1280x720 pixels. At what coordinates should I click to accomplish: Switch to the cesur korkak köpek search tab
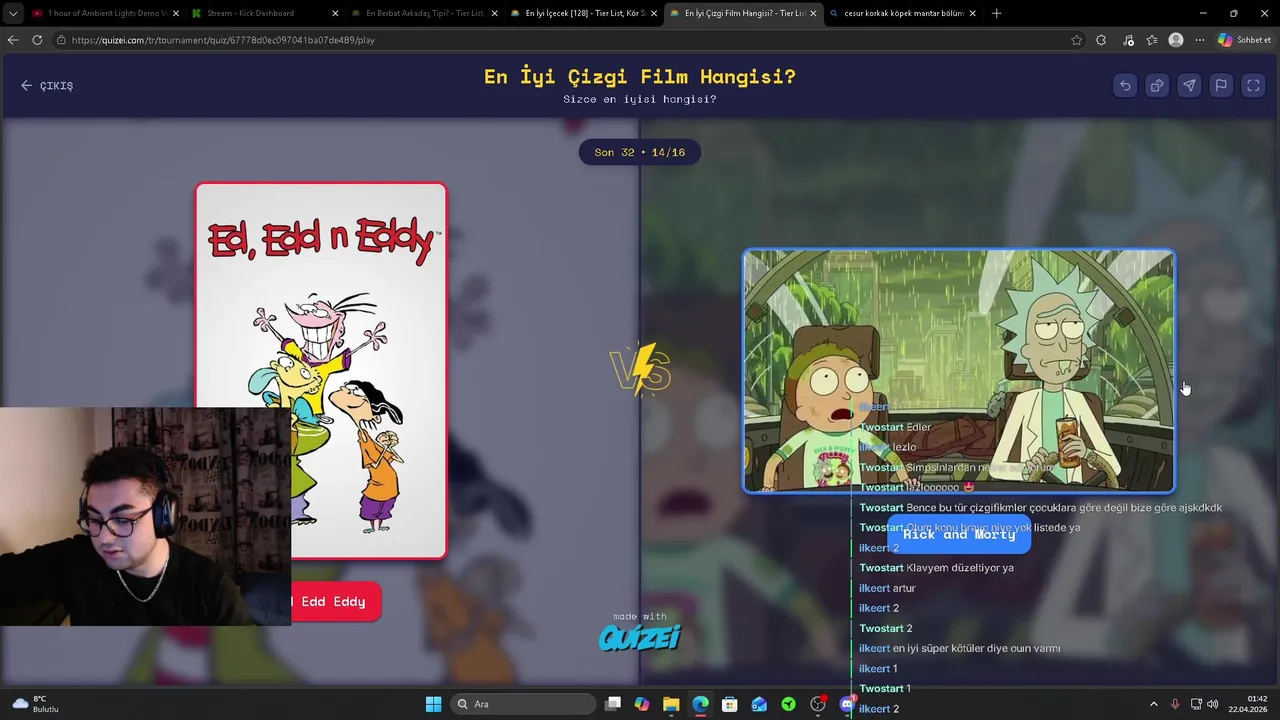coord(903,13)
